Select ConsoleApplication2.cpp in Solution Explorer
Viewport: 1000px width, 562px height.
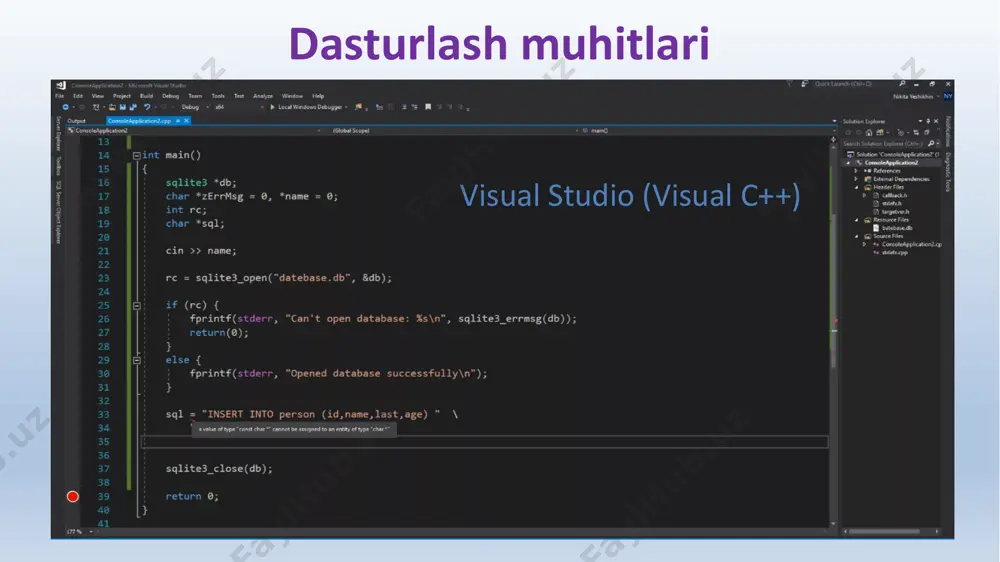(x=911, y=244)
